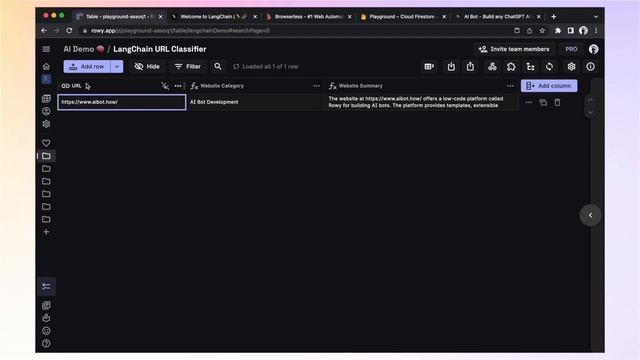
Task: Duplicate the aibot.how row
Action: (x=543, y=102)
